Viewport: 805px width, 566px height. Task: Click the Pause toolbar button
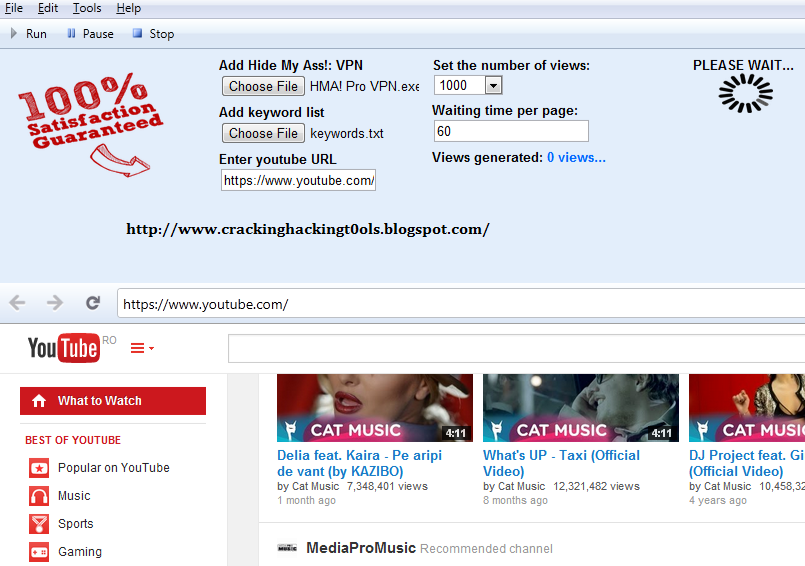(x=90, y=34)
